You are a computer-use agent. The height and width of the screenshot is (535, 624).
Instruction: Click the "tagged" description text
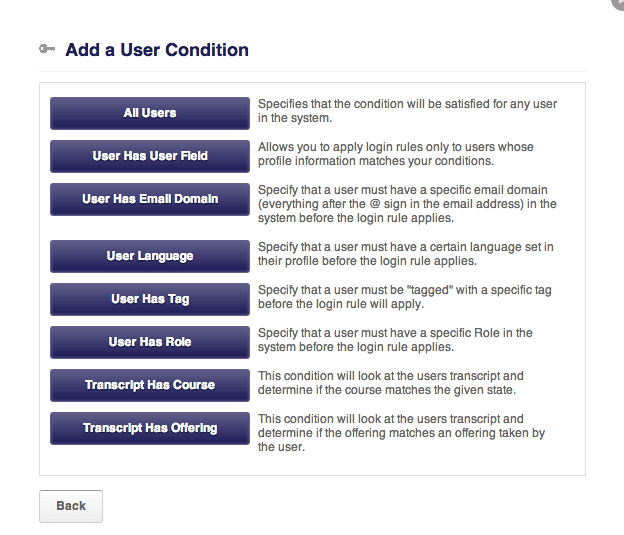pos(405,297)
